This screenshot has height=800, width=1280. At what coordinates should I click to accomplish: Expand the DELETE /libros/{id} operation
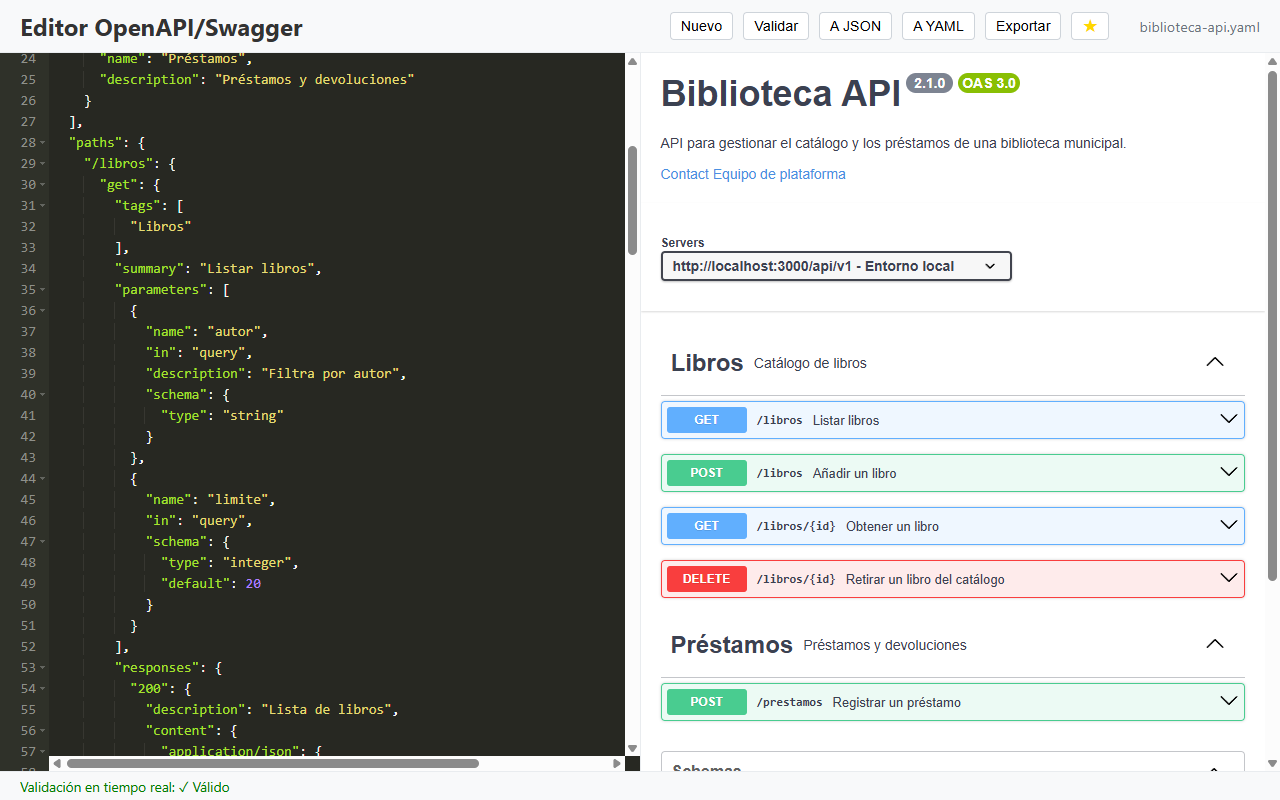point(953,579)
